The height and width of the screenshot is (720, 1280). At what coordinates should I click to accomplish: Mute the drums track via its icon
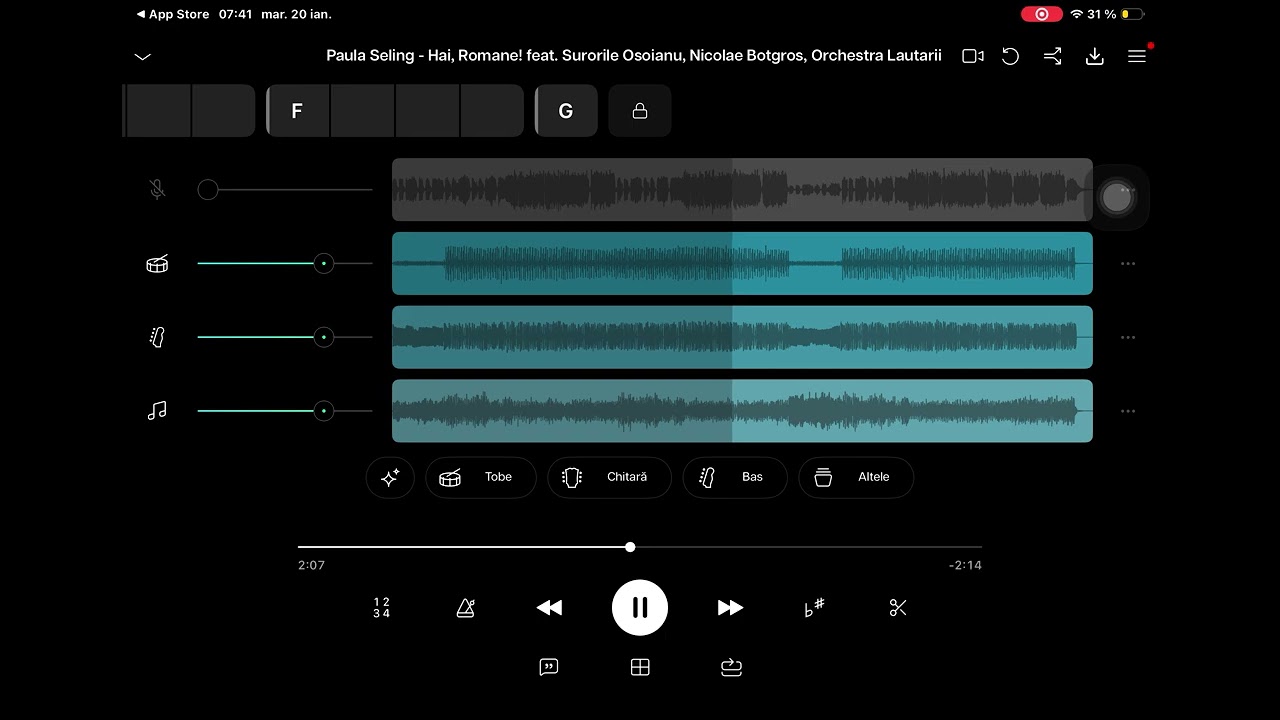coord(157,263)
